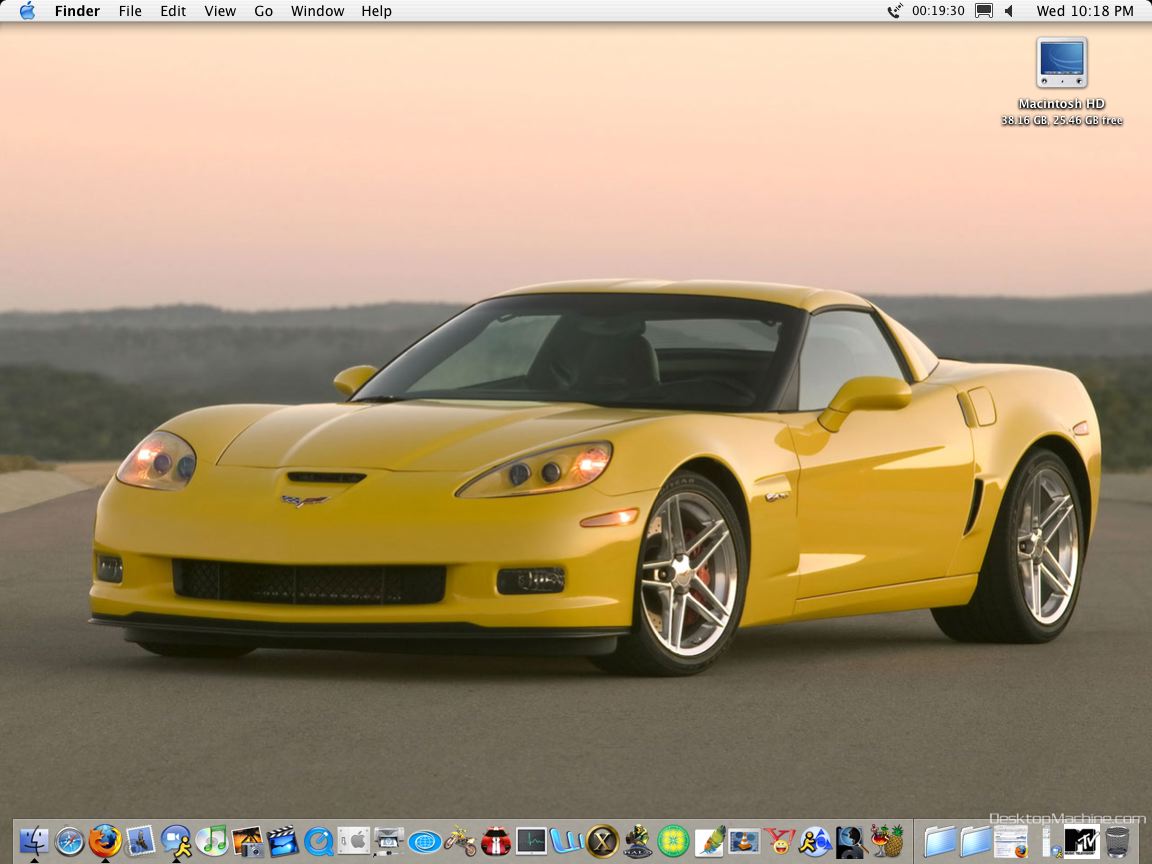Open the Displays menu bar icon
Screen dimensions: 1152x864
[984, 11]
